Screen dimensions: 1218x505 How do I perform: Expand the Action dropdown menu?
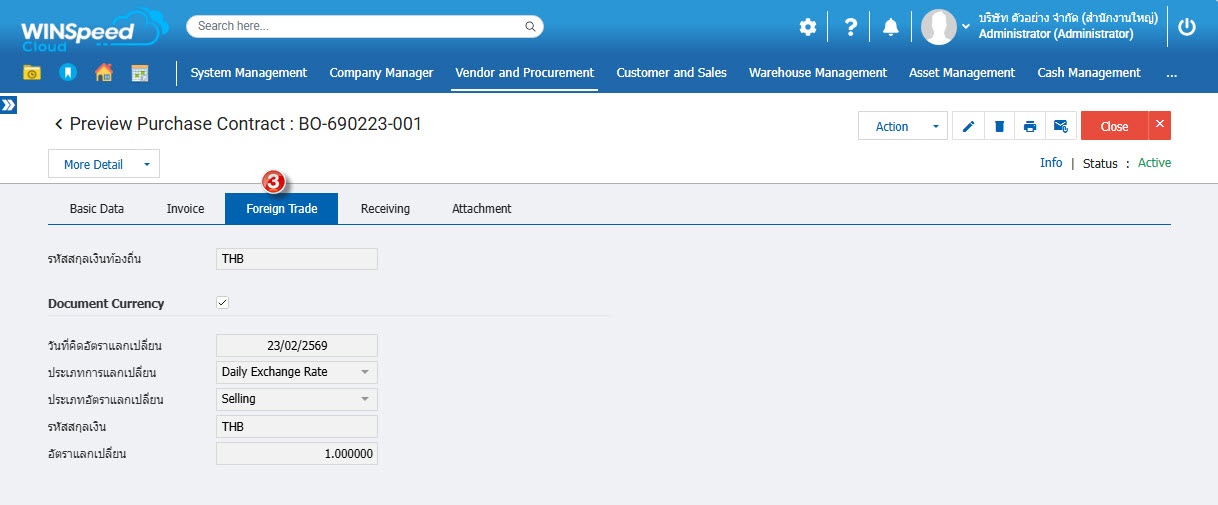click(902, 126)
